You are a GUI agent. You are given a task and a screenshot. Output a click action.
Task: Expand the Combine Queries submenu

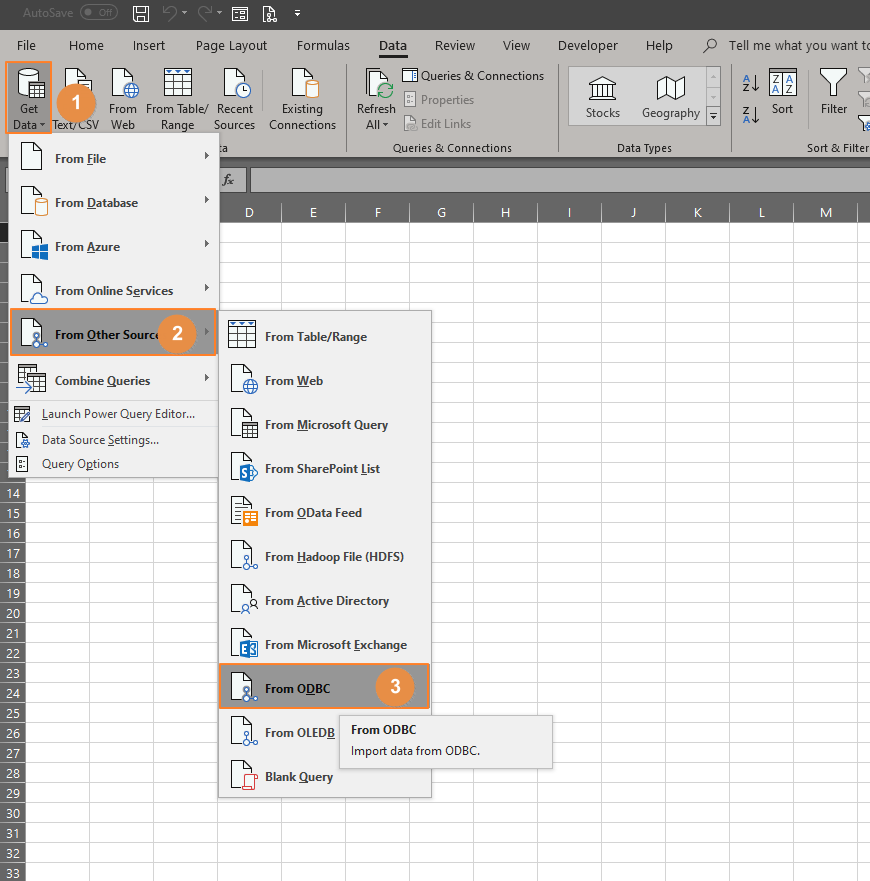click(x=114, y=380)
